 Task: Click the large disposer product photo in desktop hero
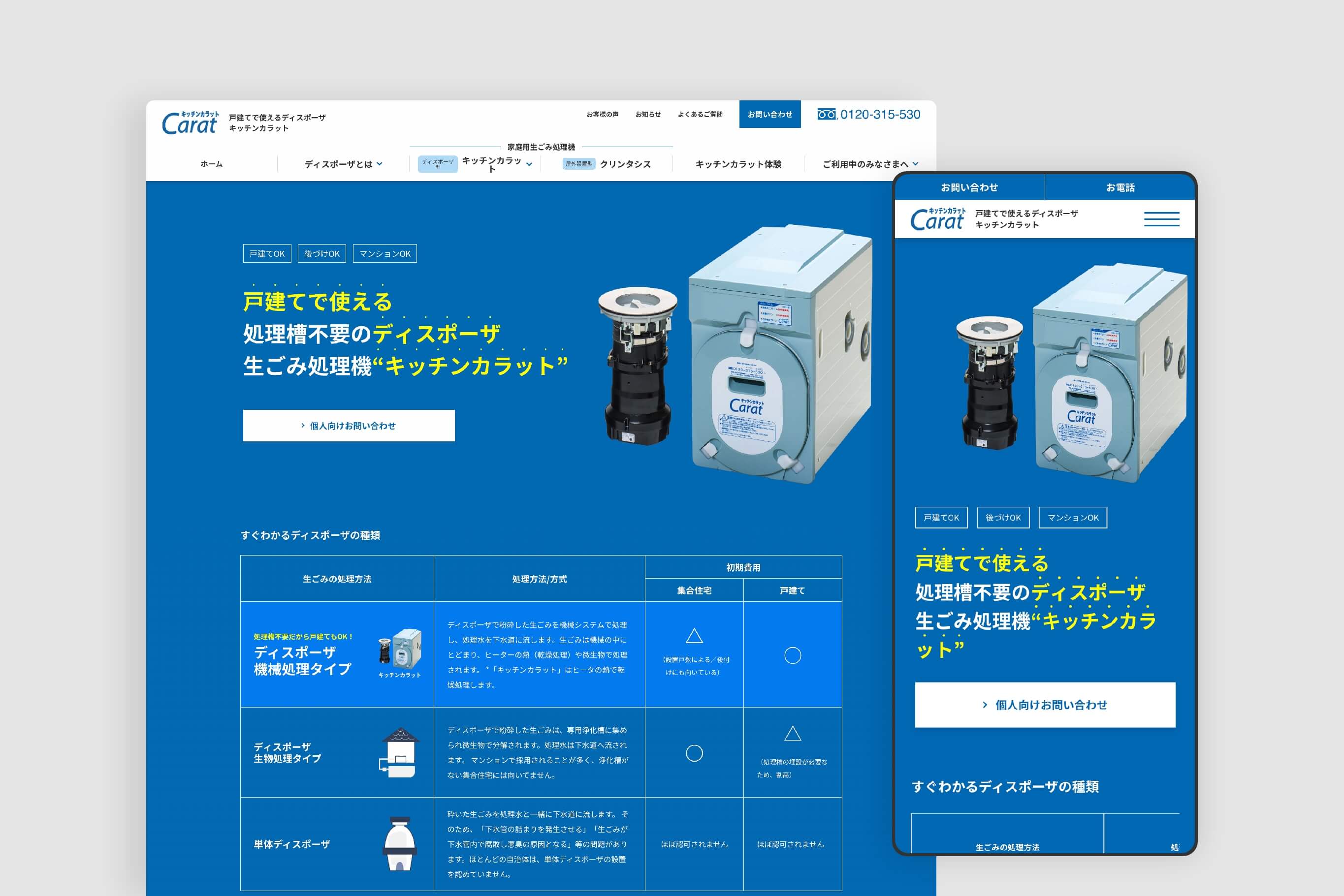point(735,354)
